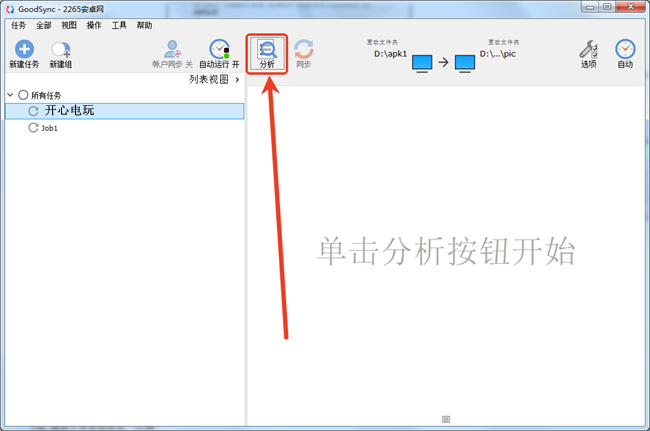Open 自动 auto schedule clock icon
The height and width of the screenshot is (431, 650).
[625, 49]
